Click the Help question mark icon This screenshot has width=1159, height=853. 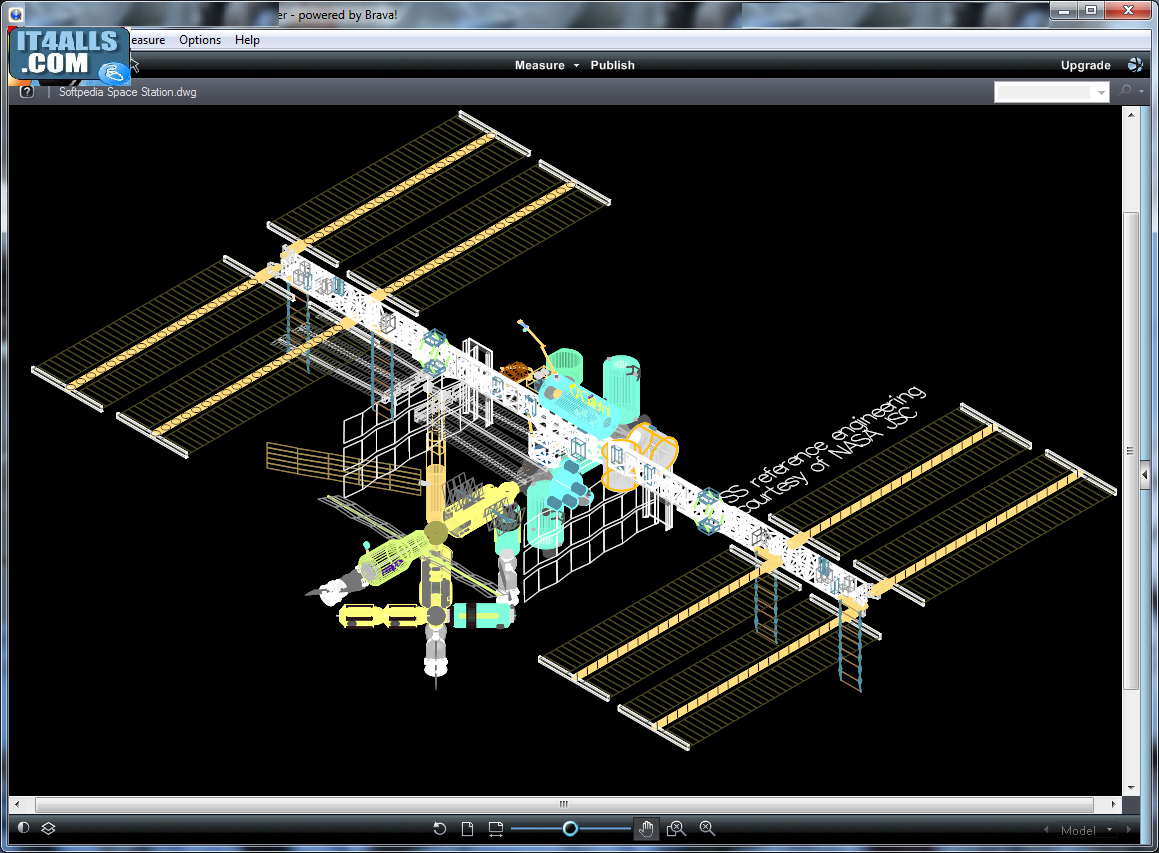[x=26, y=91]
